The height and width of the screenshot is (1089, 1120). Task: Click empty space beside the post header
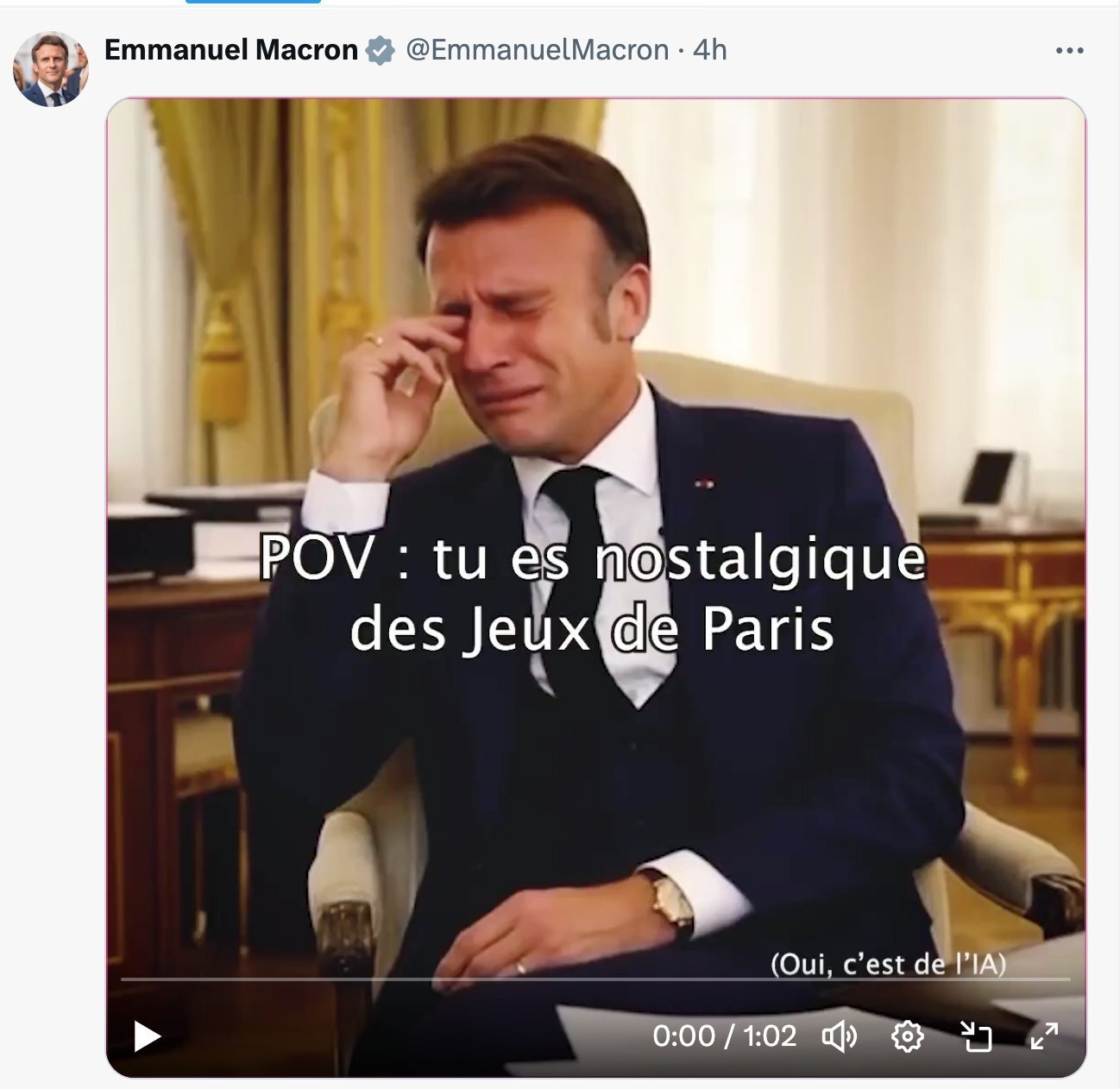pyautogui.click(x=889, y=50)
